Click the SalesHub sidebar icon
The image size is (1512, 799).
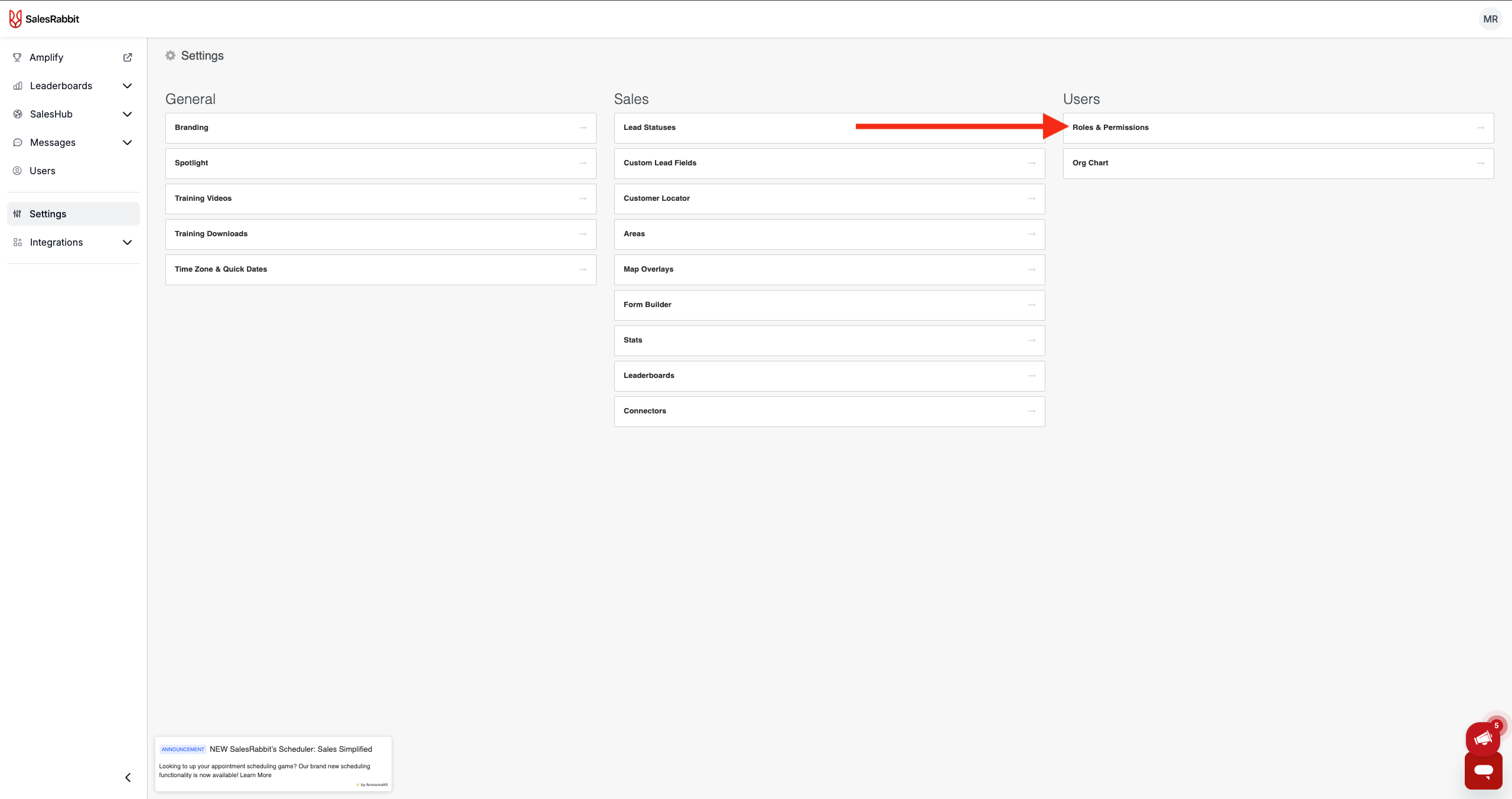point(18,114)
